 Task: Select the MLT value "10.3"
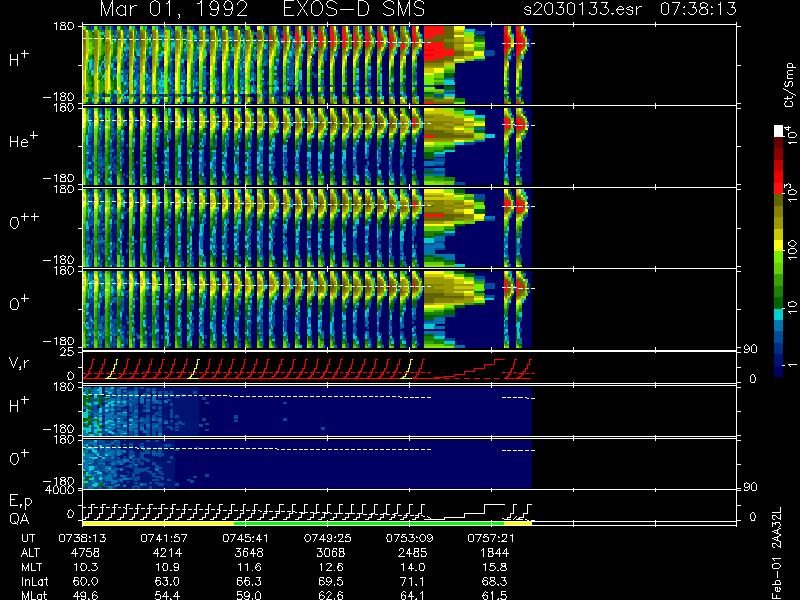pos(85,567)
